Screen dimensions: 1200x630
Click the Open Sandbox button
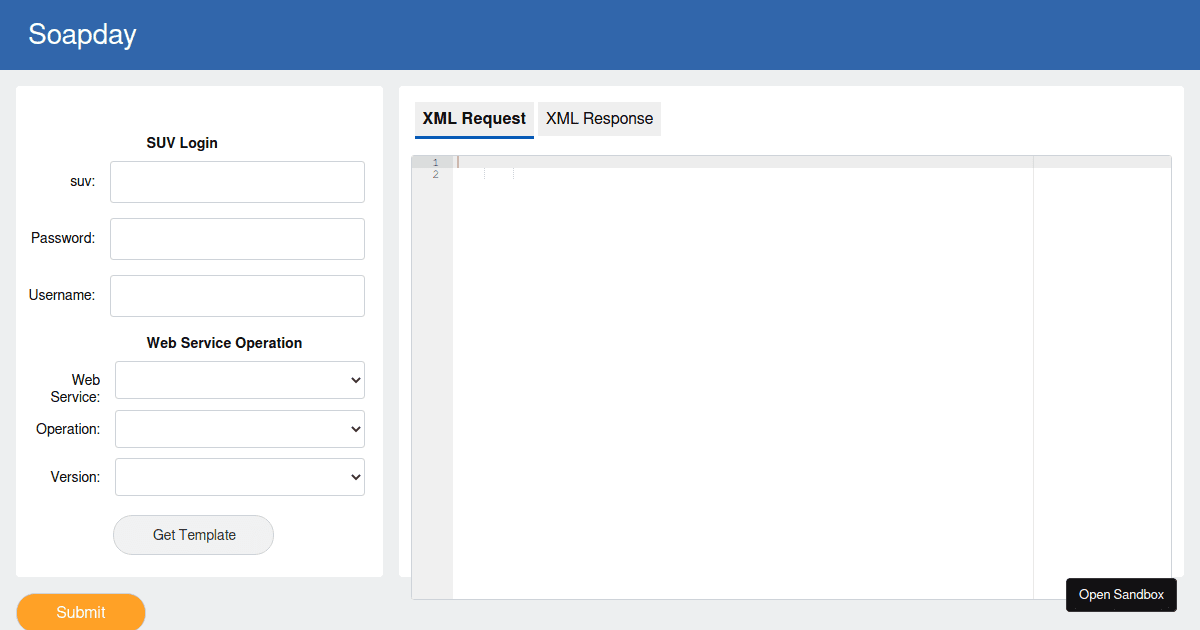(x=1121, y=595)
